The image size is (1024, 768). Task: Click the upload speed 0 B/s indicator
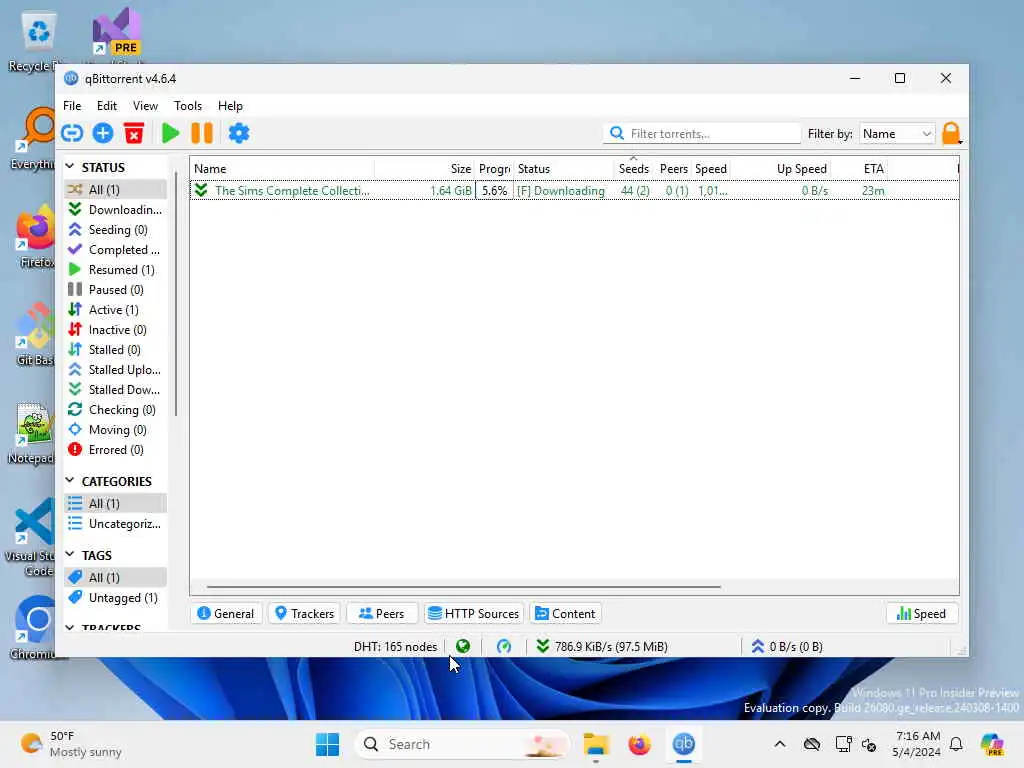point(786,647)
